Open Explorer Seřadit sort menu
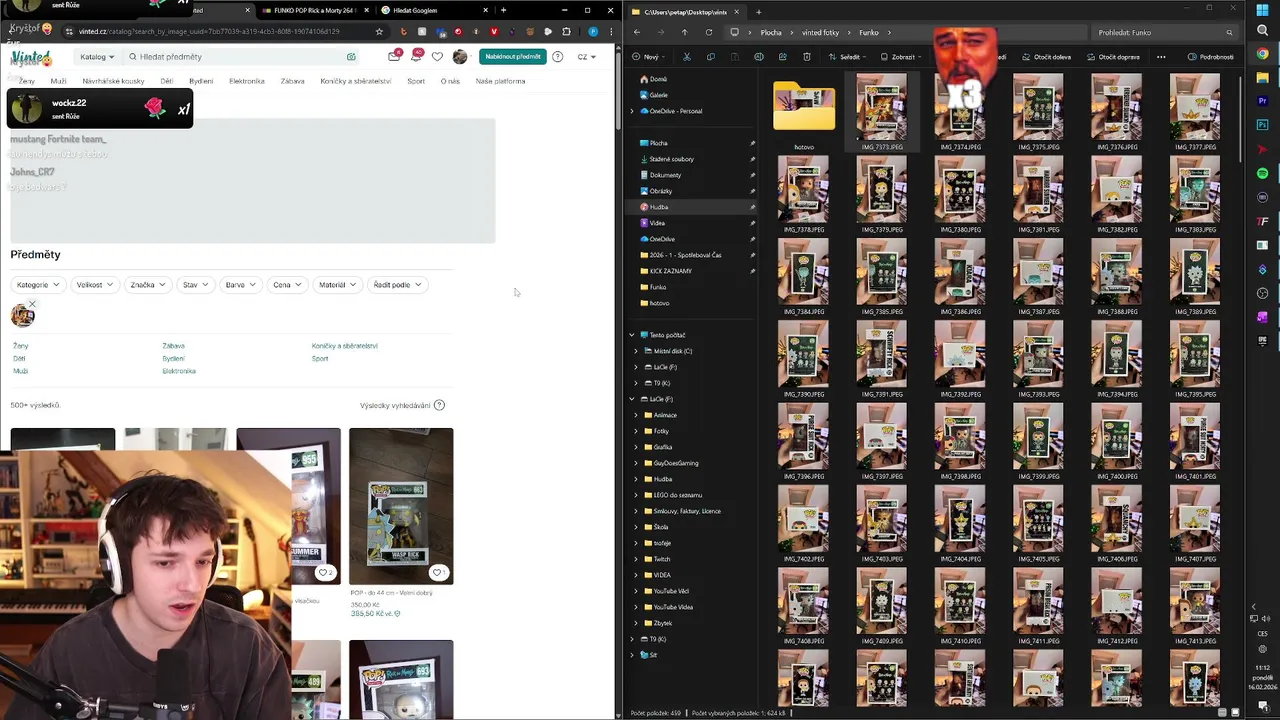Screen dimensions: 1280x720 click(x=848, y=57)
